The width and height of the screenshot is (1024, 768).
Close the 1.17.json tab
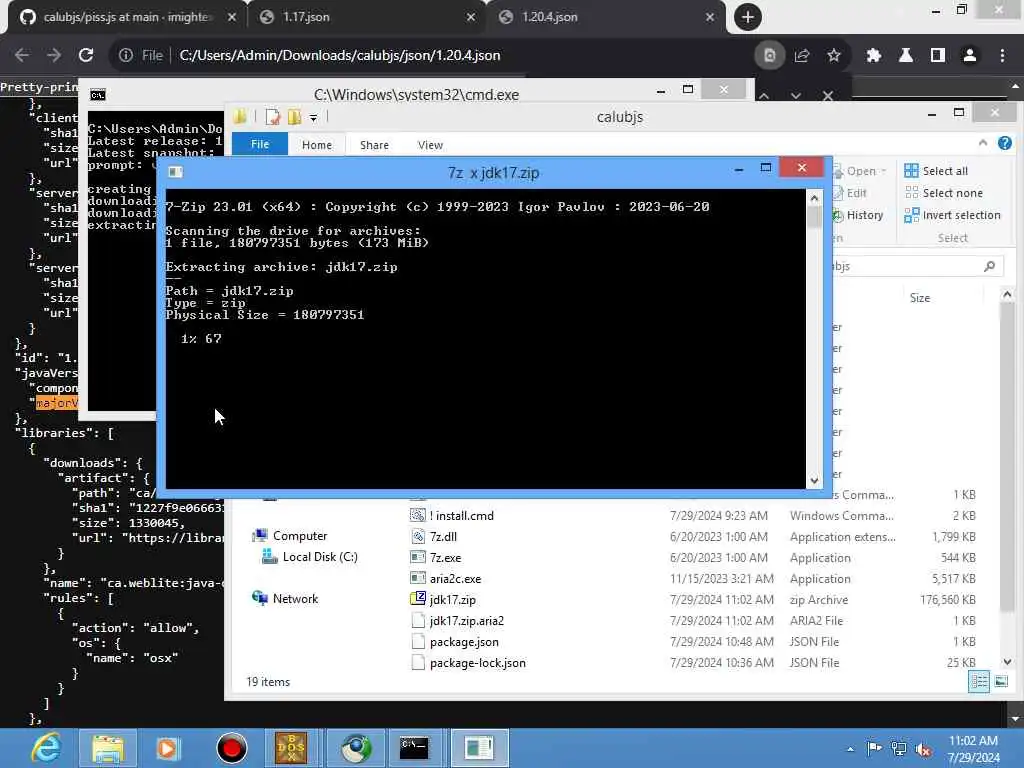click(x=471, y=17)
